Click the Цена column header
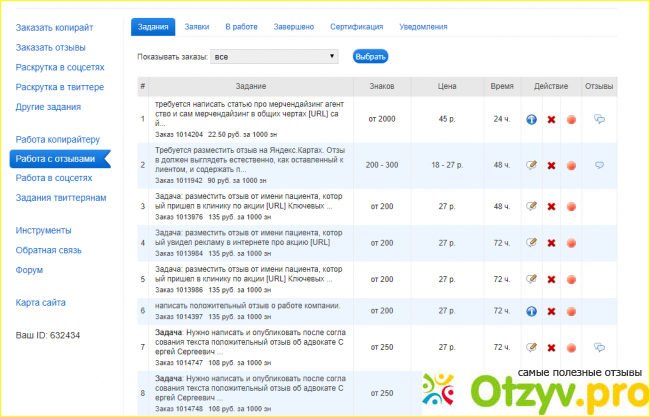 tap(446, 87)
